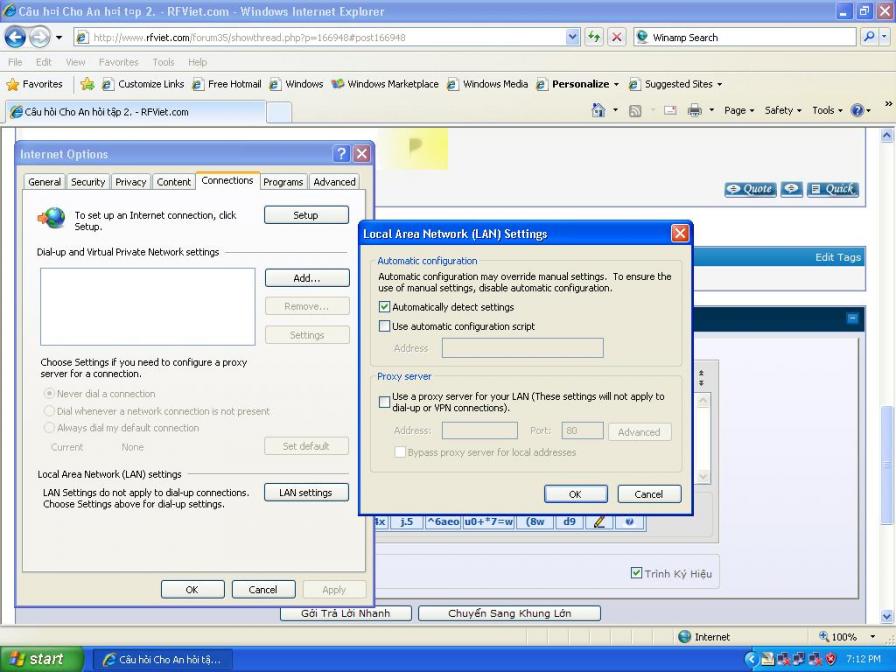Click the Setup button
Image resolution: width=896 pixels, height=672 pixels.
pyautogui.click(x=306, y=215)
